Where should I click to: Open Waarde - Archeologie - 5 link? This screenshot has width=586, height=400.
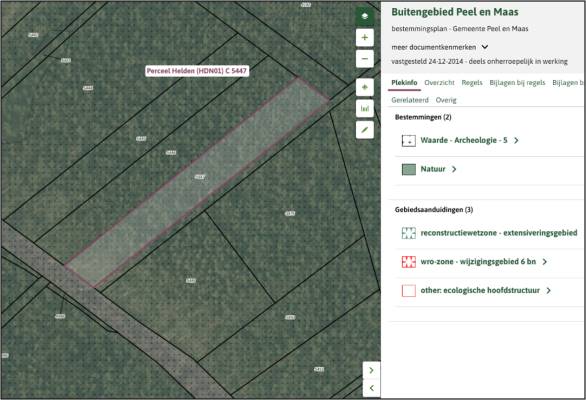[x=464, y=140]
